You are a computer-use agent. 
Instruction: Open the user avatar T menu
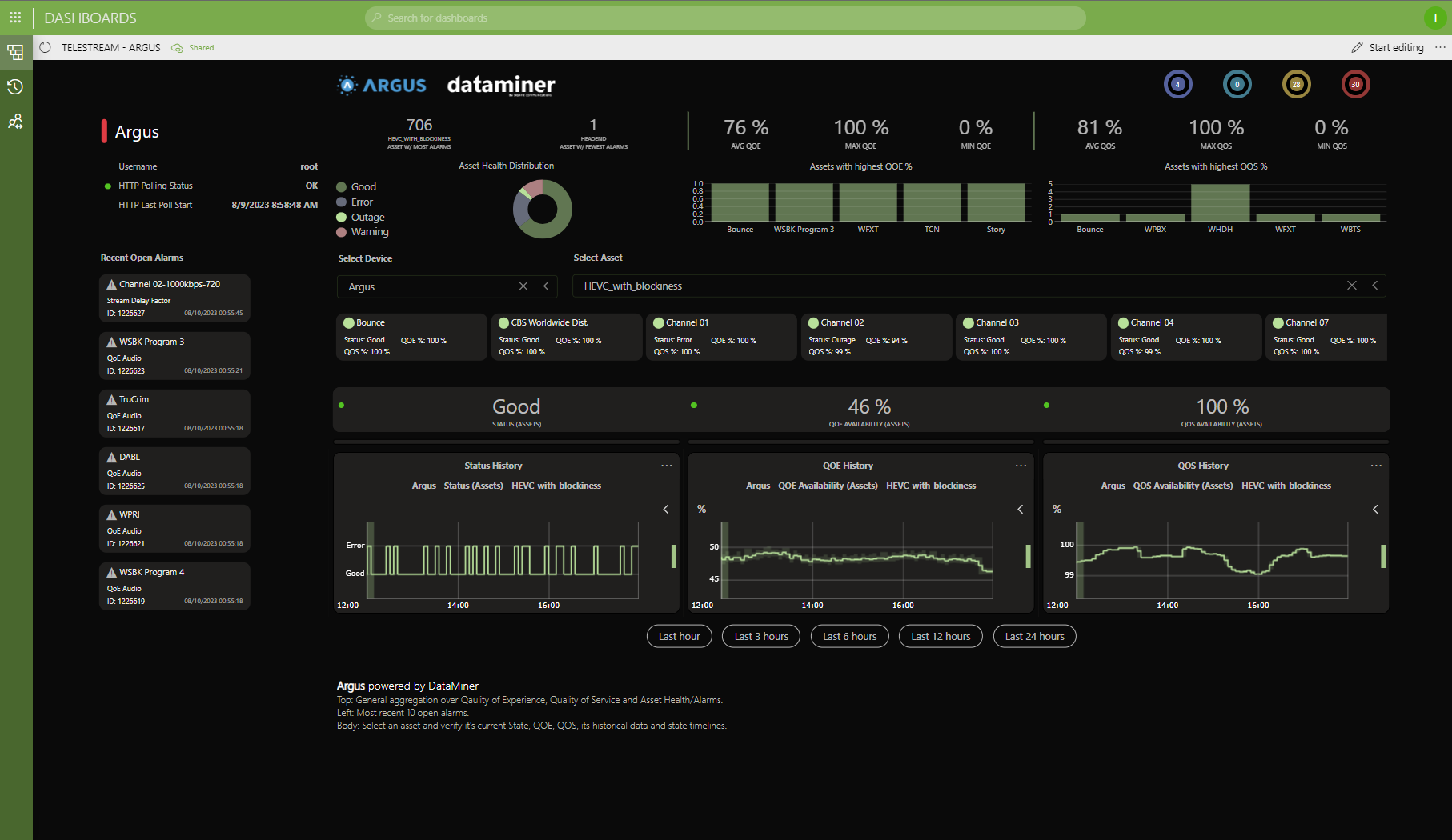[x=1435, y=18]
